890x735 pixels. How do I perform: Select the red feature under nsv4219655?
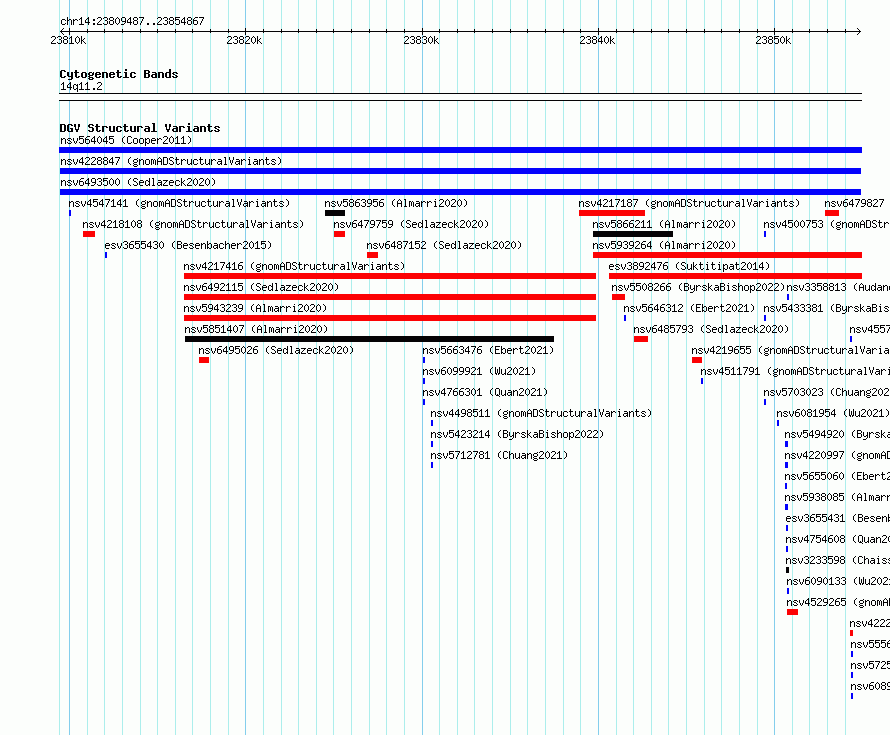click(x=697, y=360)
